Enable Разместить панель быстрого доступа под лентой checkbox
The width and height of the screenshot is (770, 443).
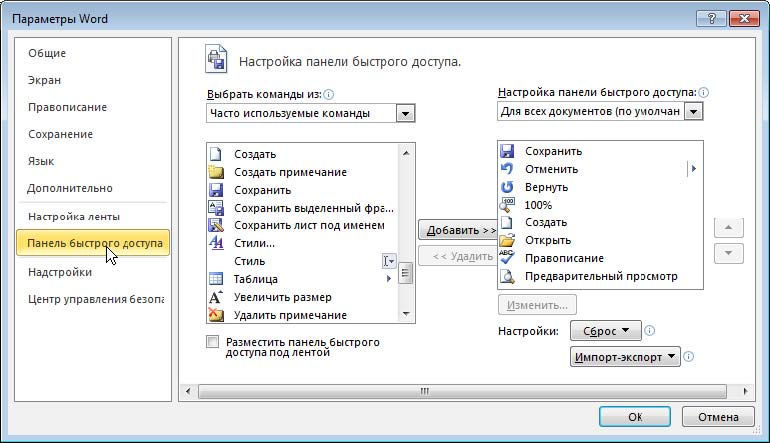[x=213, y=342]
